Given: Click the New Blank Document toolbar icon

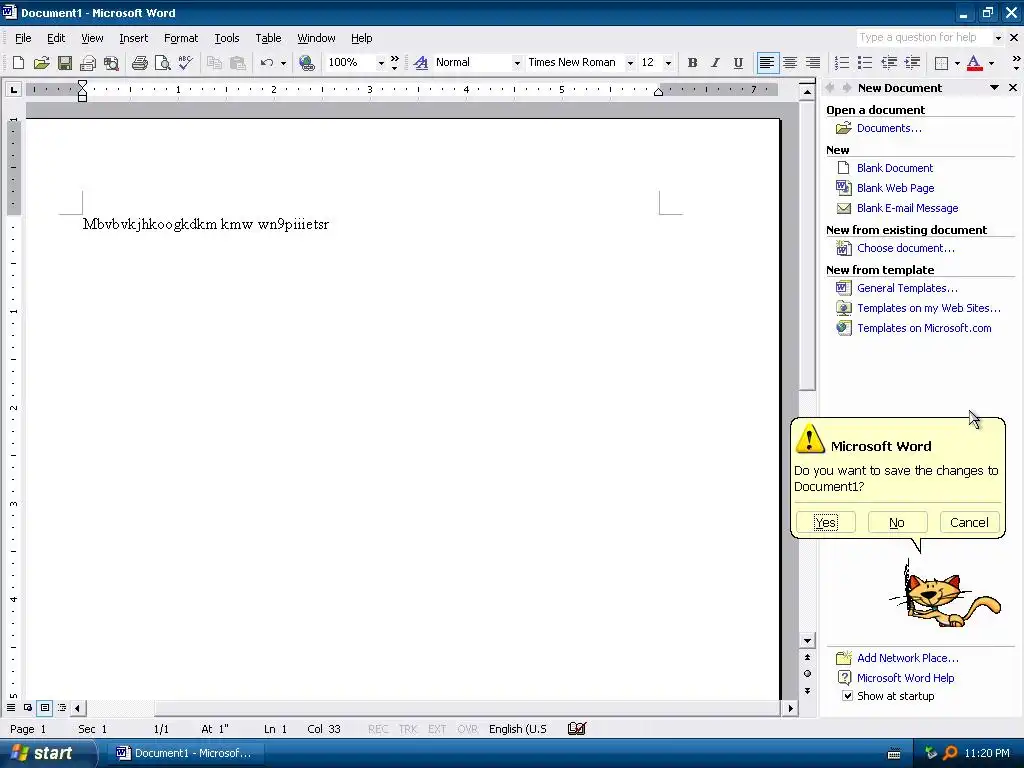Looking at the screenshot, I should pos(18,63).
